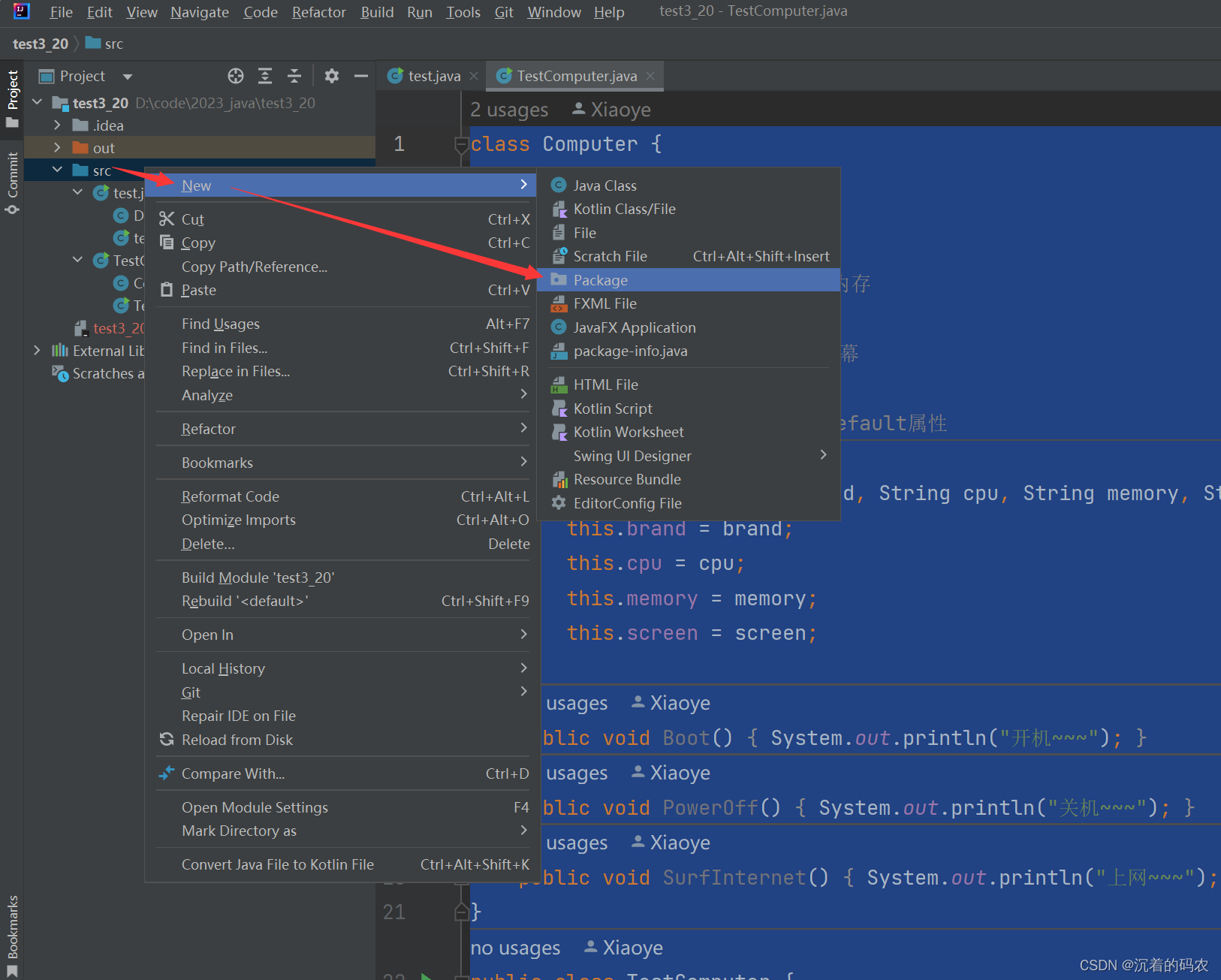
Task: Choose Package from the New submenu
Action: (x=689, y=280)
